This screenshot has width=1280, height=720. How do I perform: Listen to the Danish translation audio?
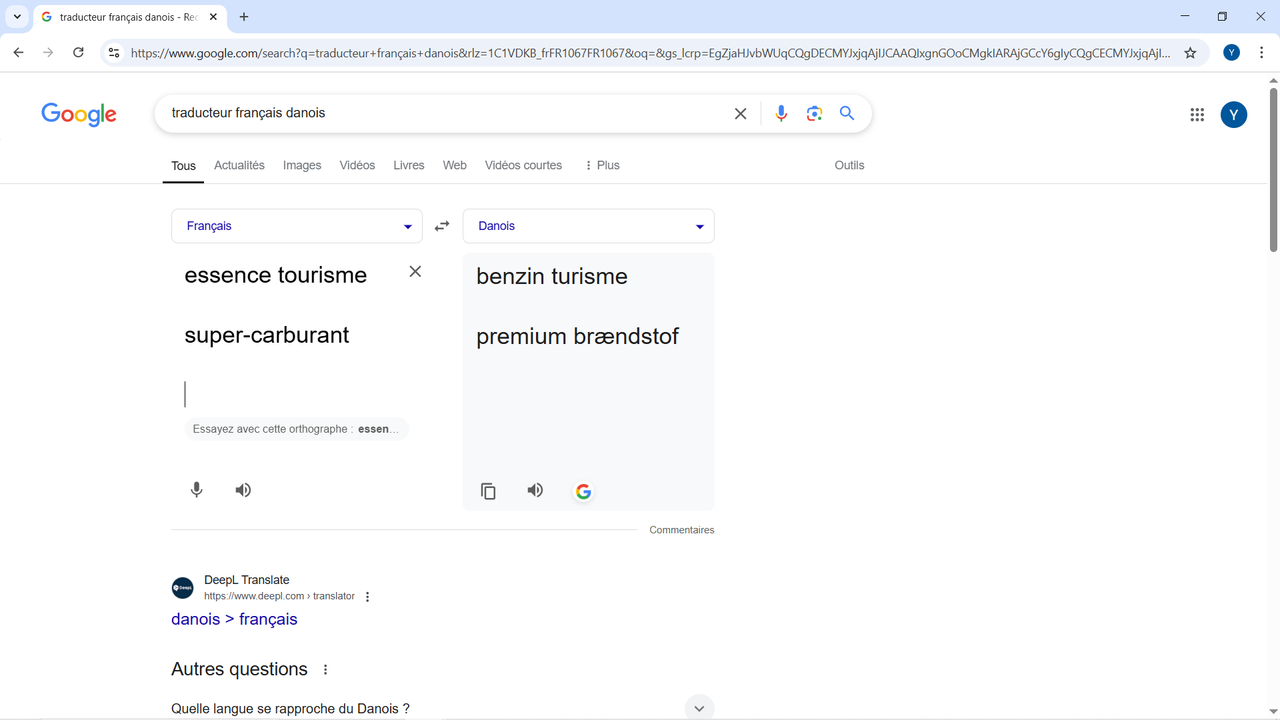click(x=535, y=490)
